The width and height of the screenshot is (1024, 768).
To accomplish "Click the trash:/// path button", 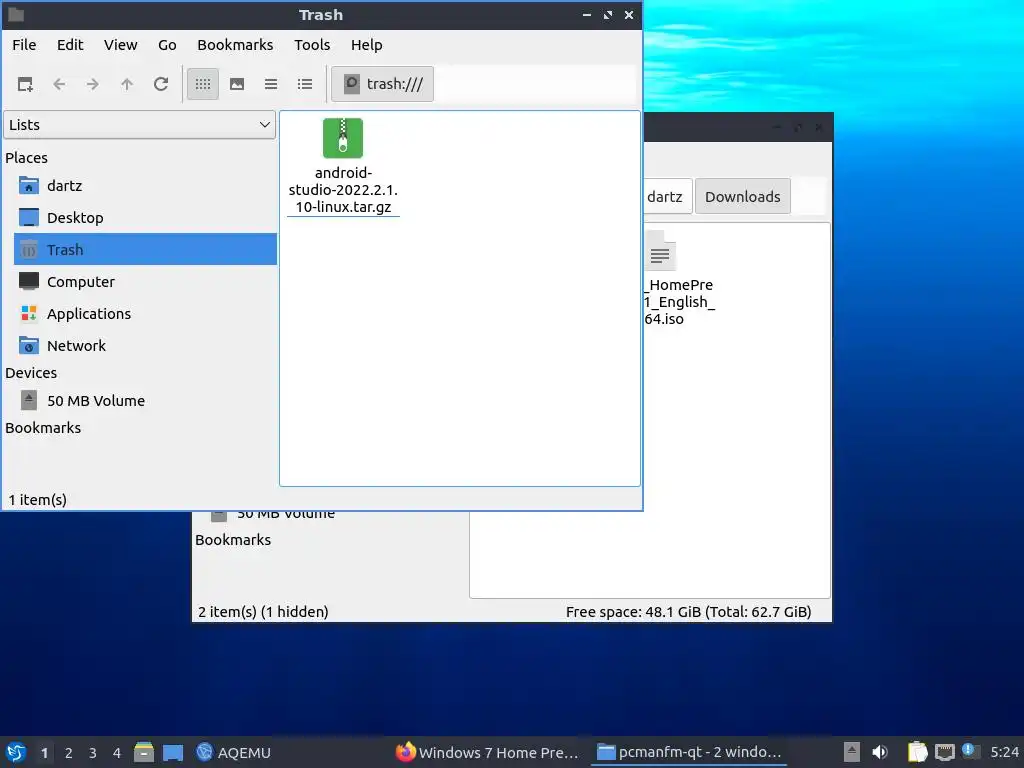I will click(x=383, y=84).
